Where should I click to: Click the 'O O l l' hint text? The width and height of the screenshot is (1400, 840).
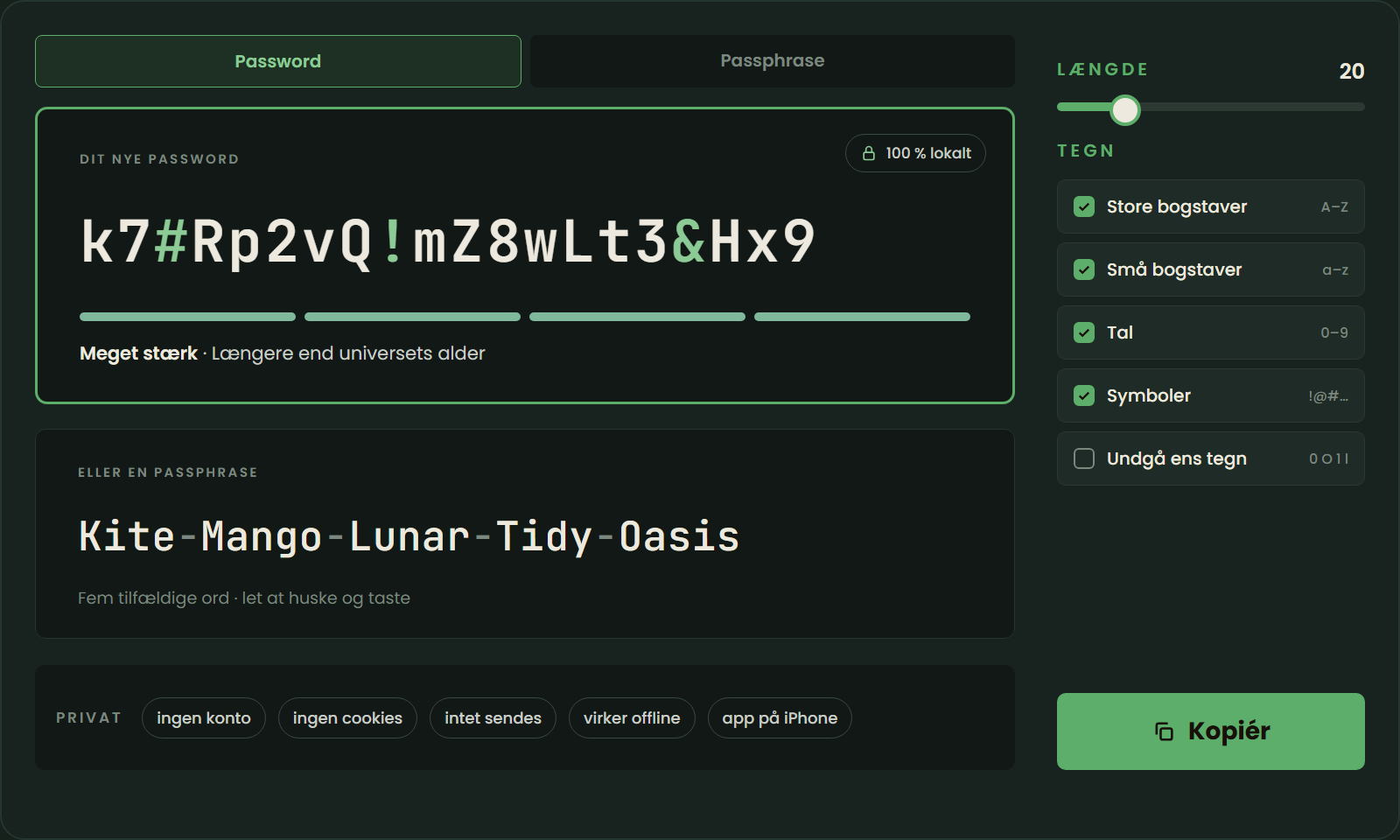(1328, 458)
